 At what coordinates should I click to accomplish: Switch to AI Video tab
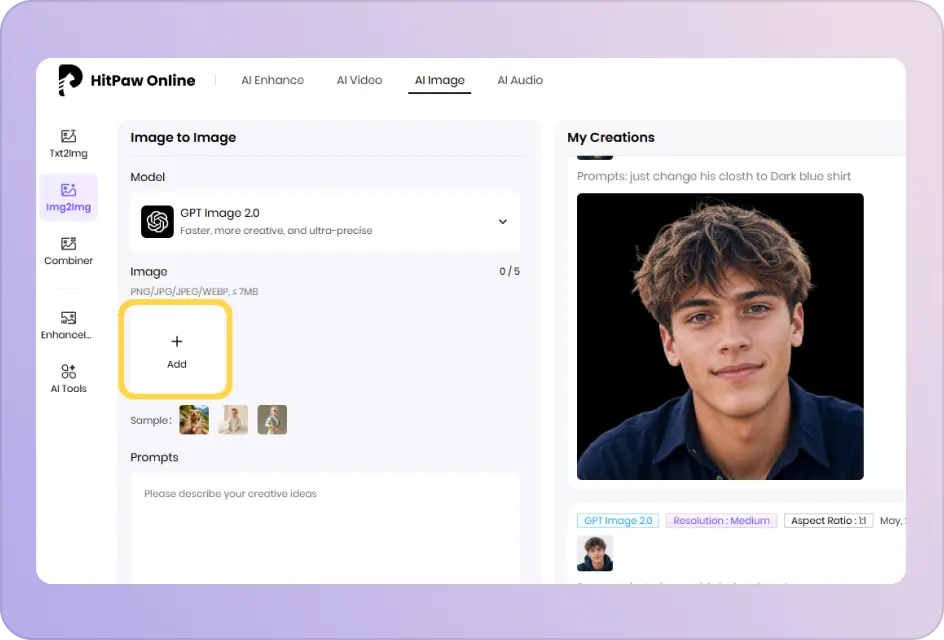point(359,80)
